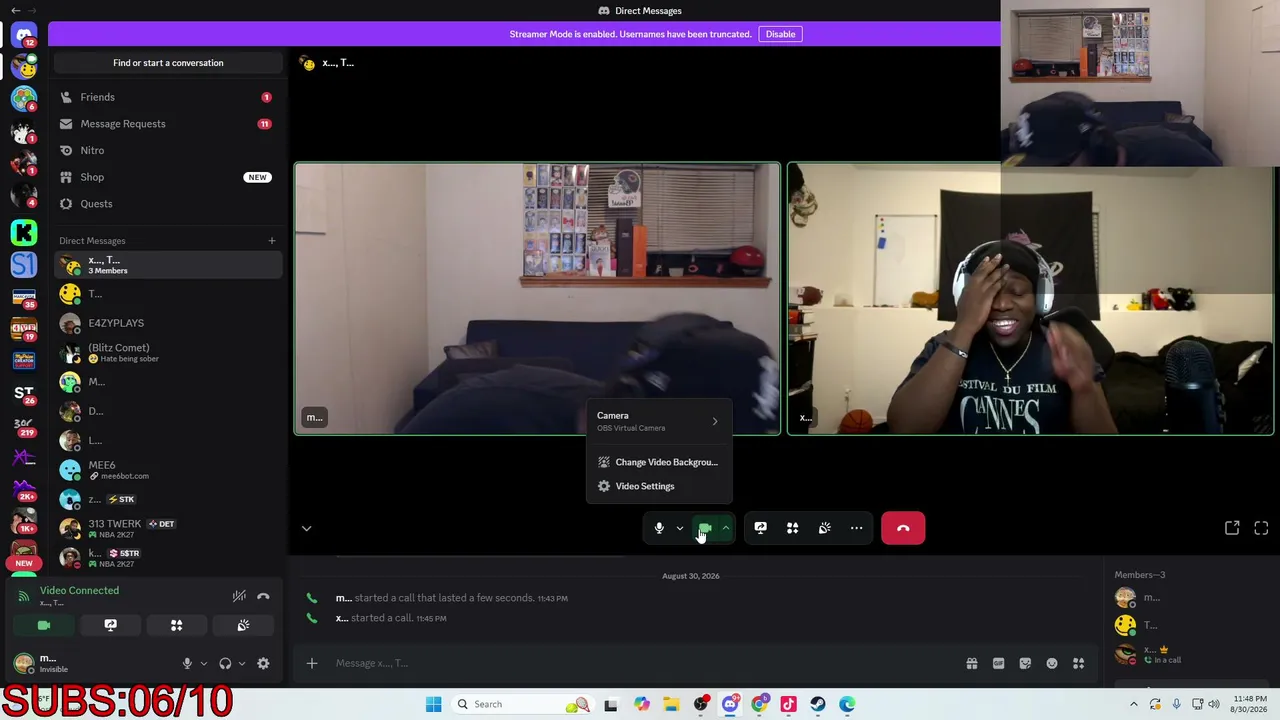This screenshot has height=720, width=1280.
Task: Open more call options (three dots)
Action: 856,528
